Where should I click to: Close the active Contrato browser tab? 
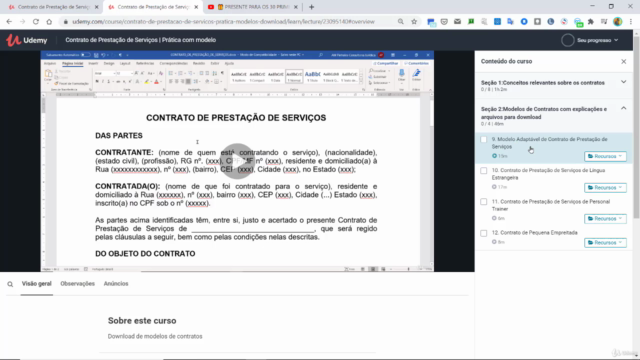pos(196,7)
